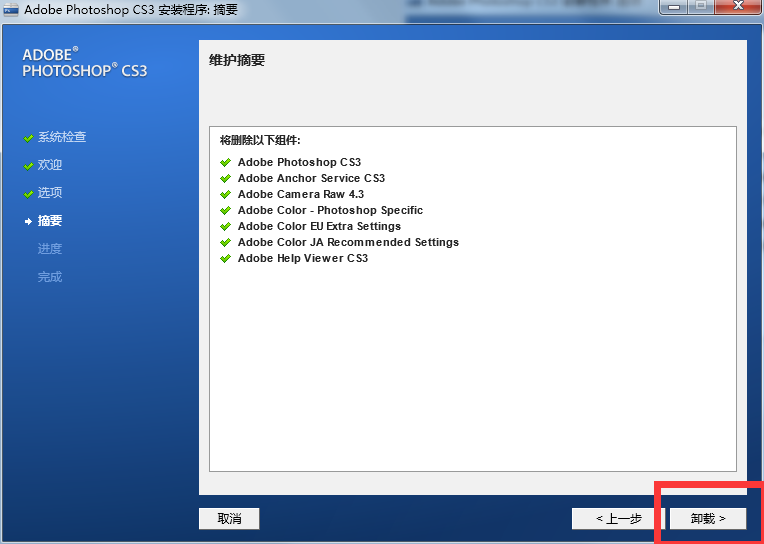
Task: Click the arrow icon next to 摘要
Action: [28, 222]
